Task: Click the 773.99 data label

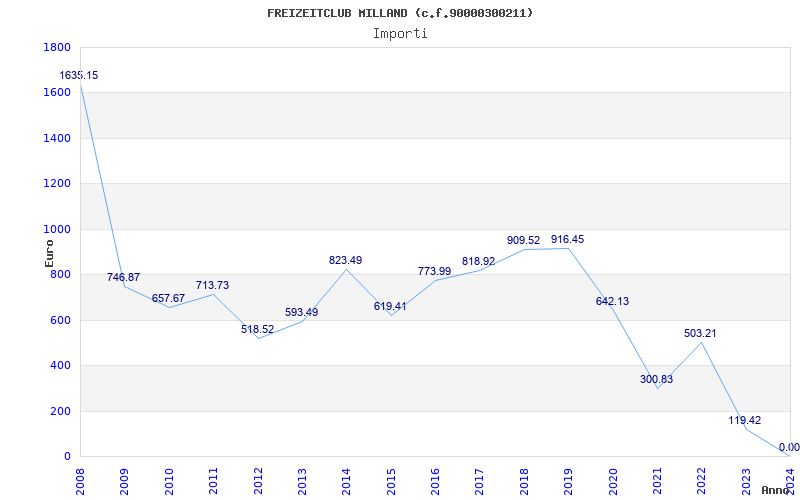Action: point(434,271)
